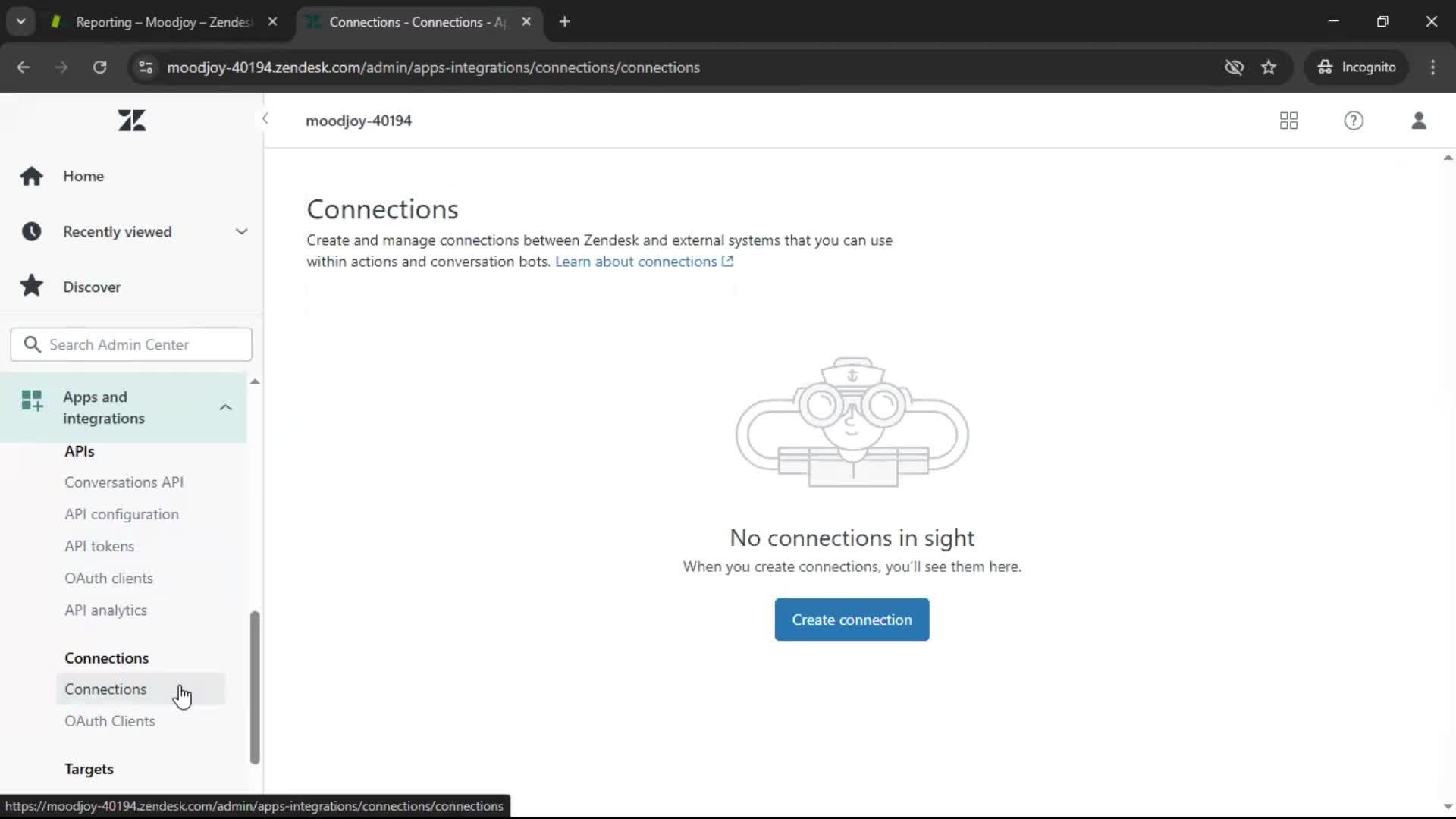Open Learn about connections link
The height and width of the screenshot is (819, 1456).
pyautogui.click(x=644, y=262)
